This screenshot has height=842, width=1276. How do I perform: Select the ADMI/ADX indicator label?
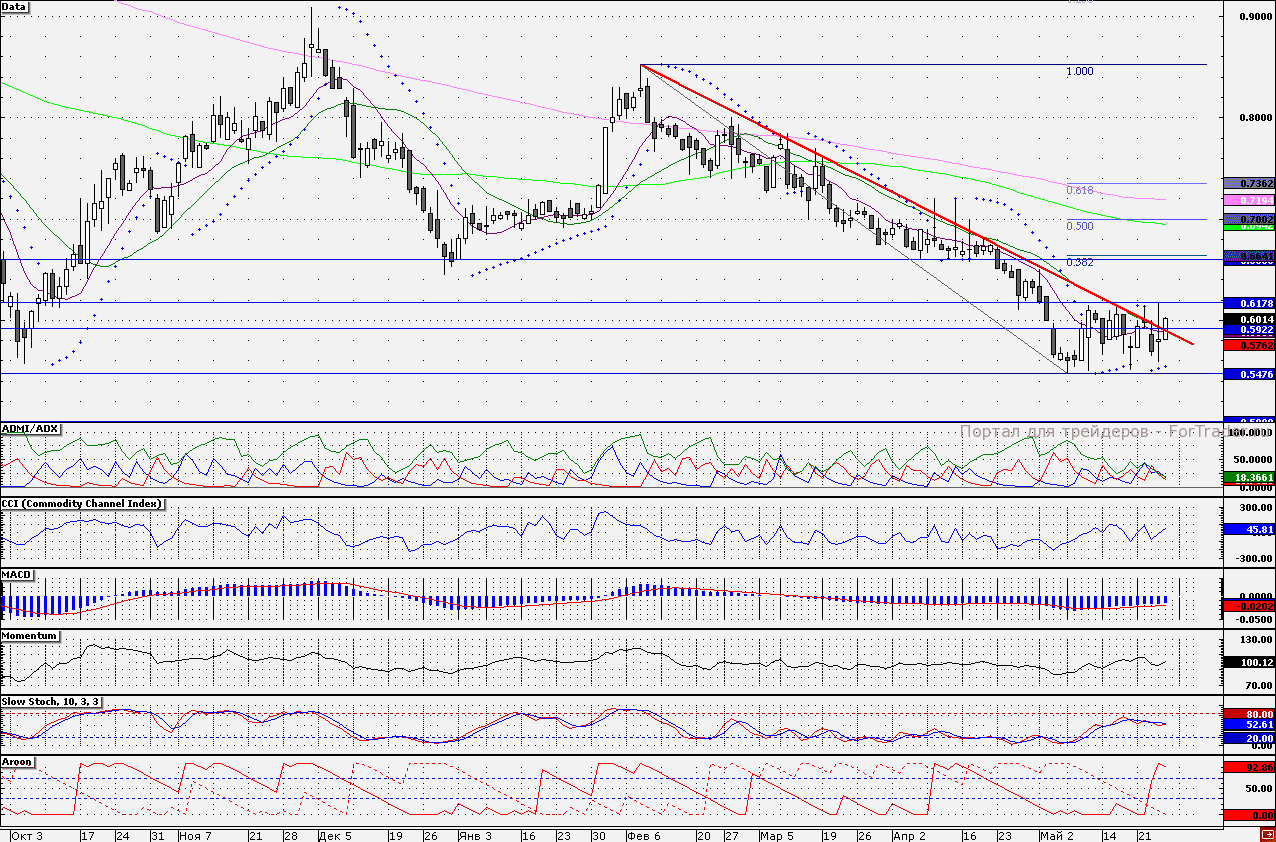pos(31,429)
